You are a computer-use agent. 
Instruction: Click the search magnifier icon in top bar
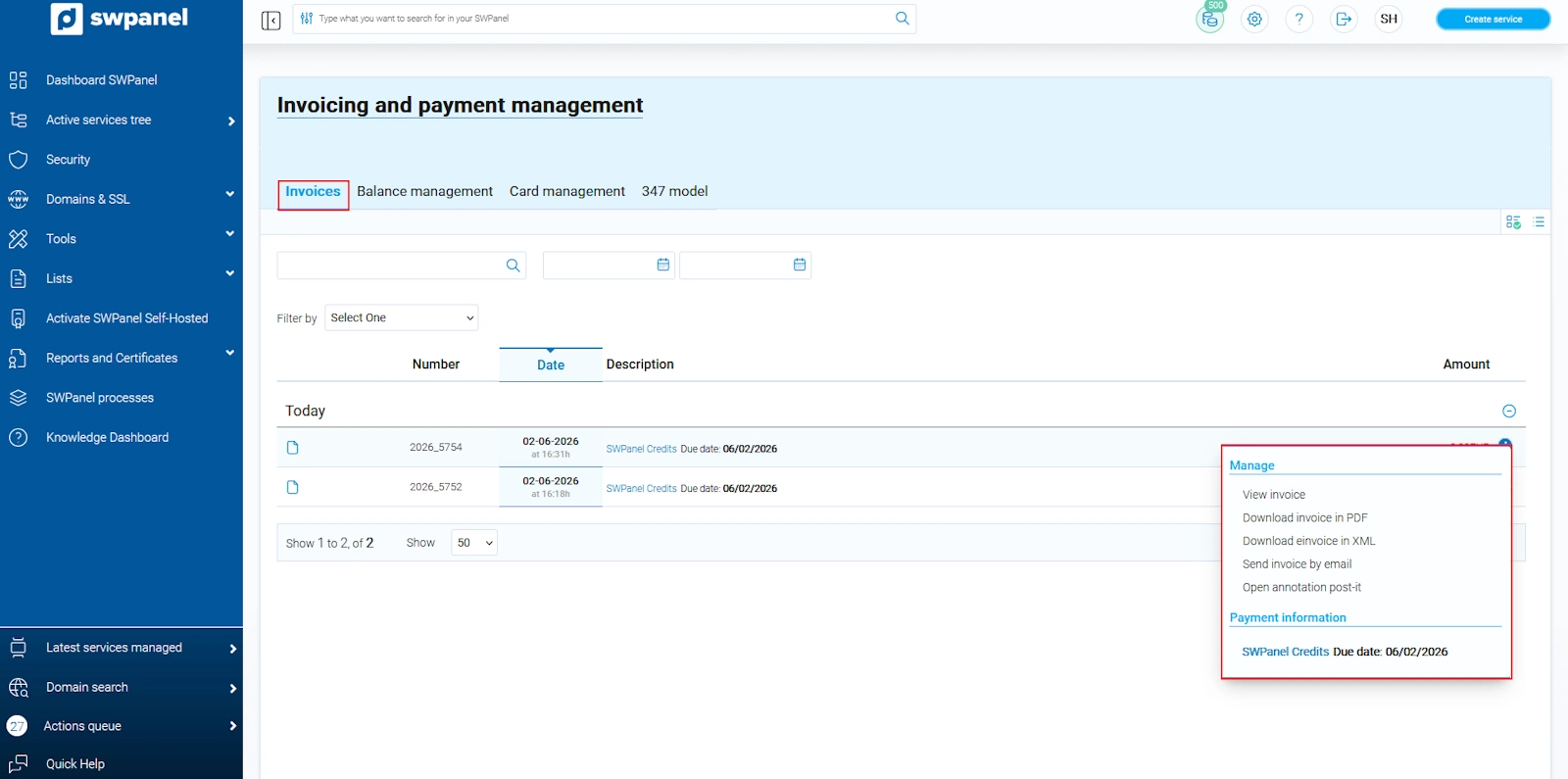[902, 19]
